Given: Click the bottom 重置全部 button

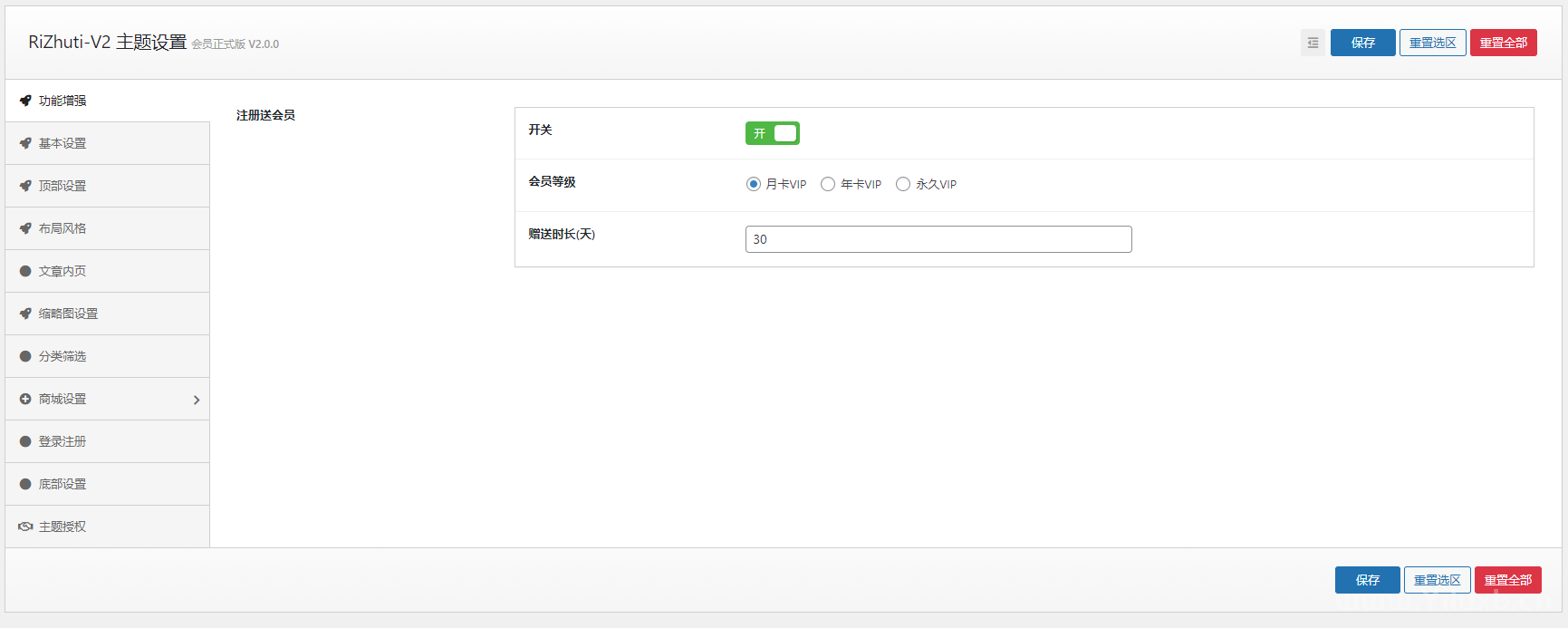Looking at the screenshot, I should (1507, 580).
